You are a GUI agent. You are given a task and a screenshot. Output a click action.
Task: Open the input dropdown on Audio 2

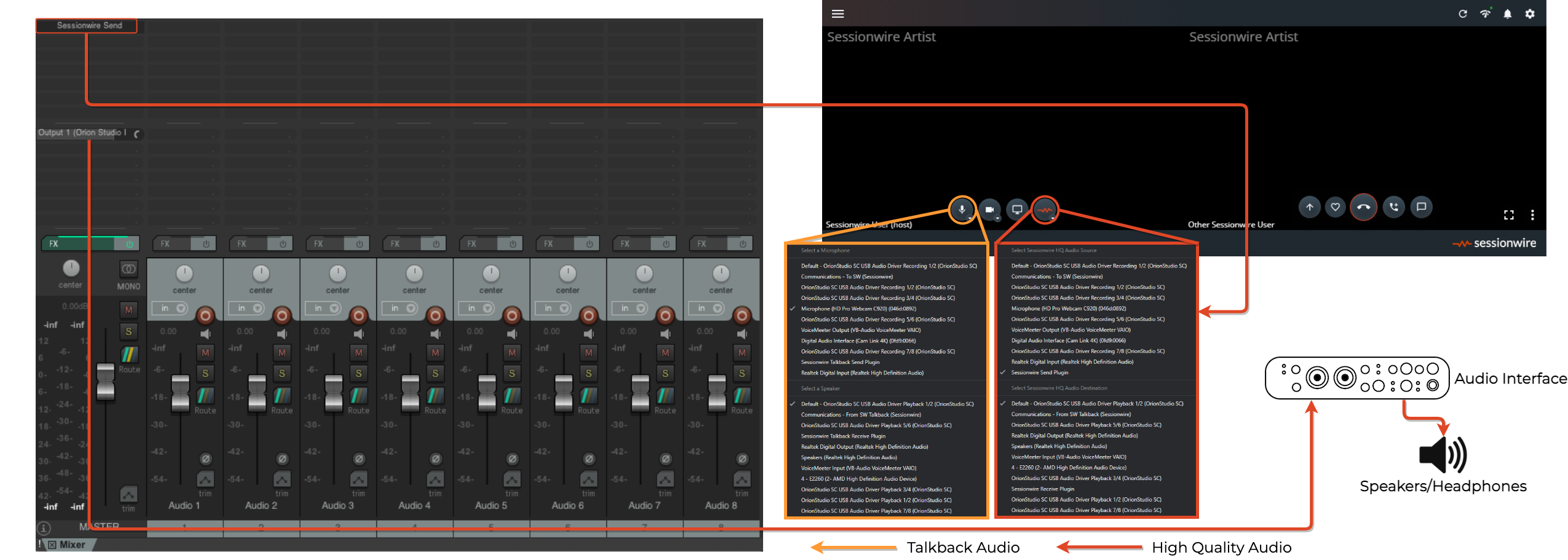point(250,308)
